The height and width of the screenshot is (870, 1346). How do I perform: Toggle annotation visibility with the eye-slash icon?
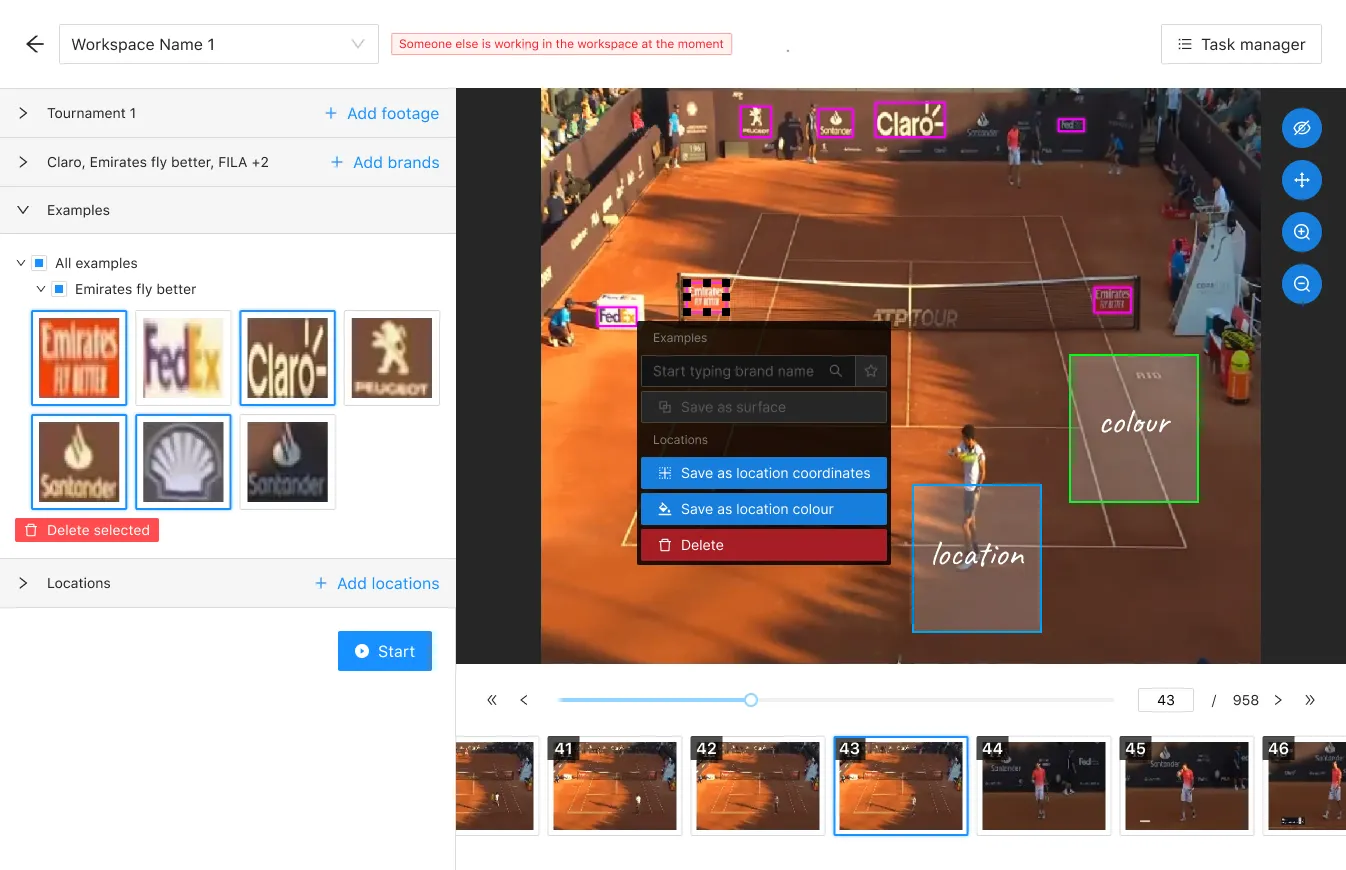1302,128
